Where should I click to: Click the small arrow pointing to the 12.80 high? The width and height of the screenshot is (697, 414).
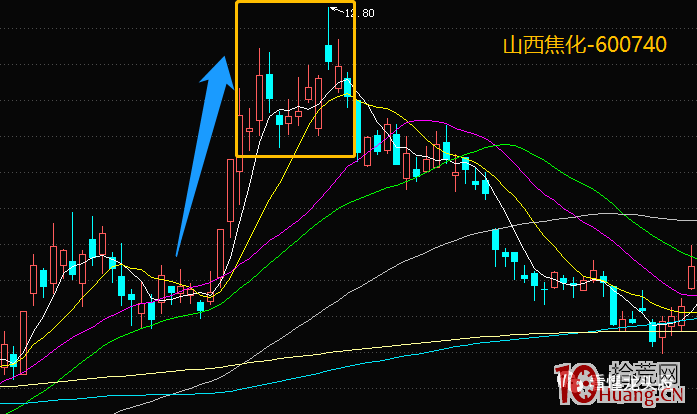tap(336, 10)
